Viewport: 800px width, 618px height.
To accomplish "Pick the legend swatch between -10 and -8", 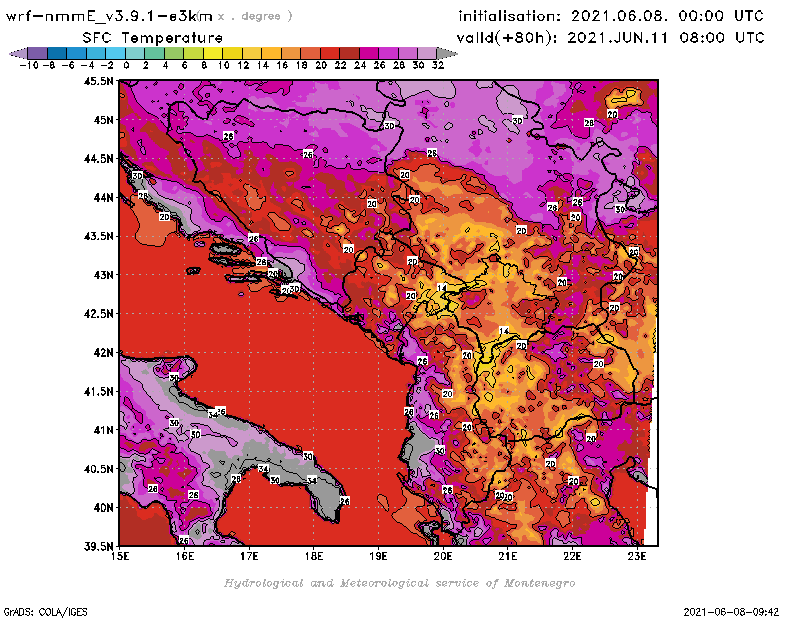I will 38,54.
